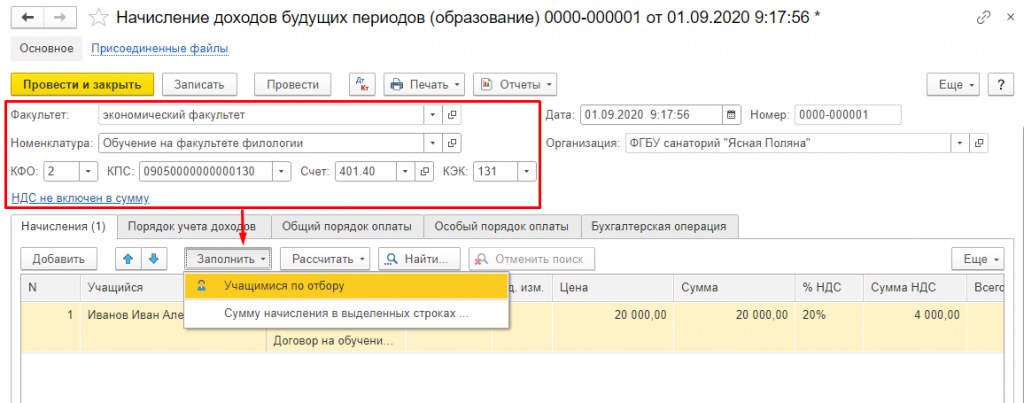This screenshot has height=403, width=1024.
Task: Click into the Номер input field
Action: (846, 114)
